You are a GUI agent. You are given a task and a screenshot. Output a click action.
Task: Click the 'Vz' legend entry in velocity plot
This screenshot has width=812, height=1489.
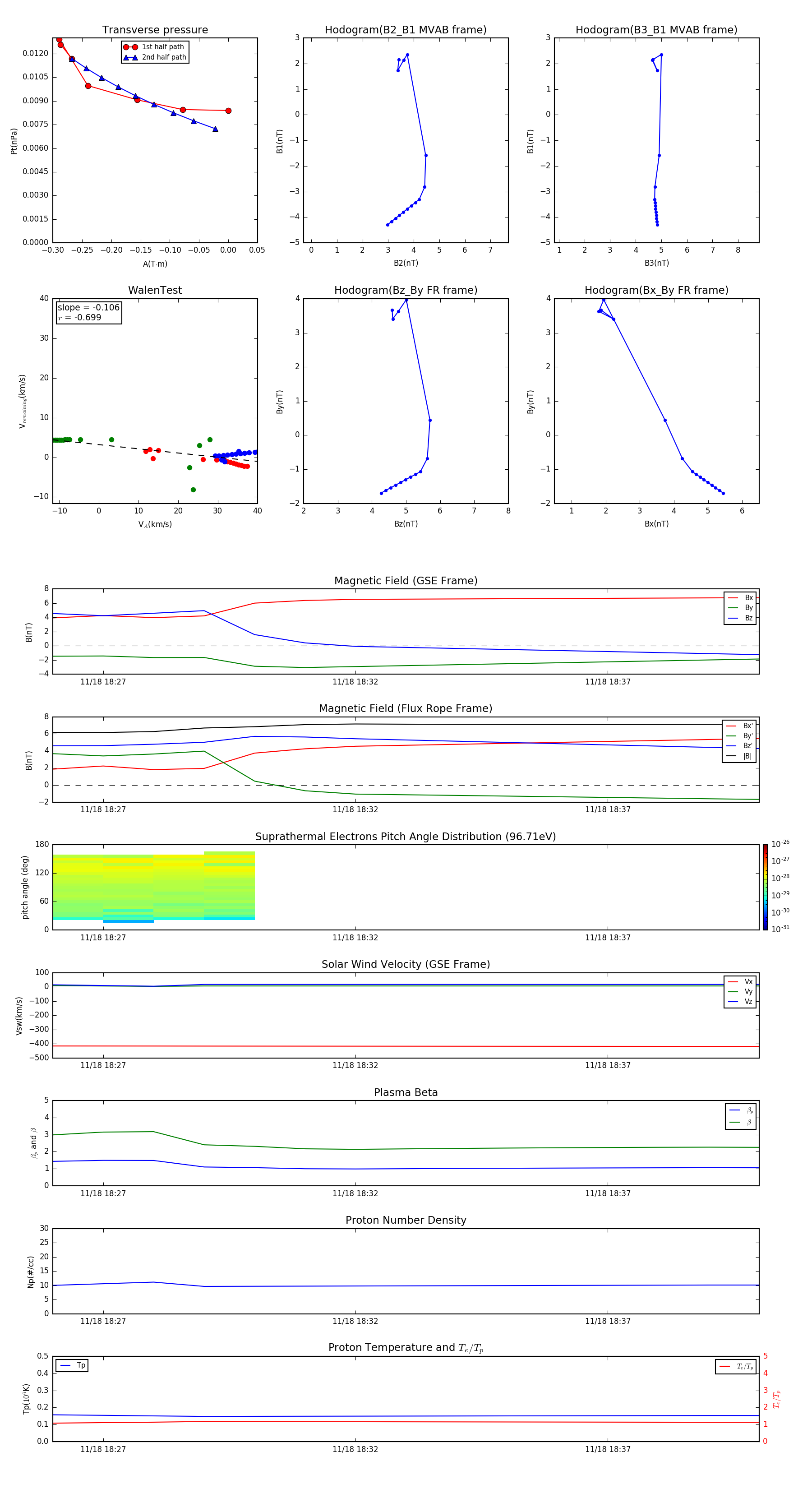pyautogui.click(x=740, y=1002)
